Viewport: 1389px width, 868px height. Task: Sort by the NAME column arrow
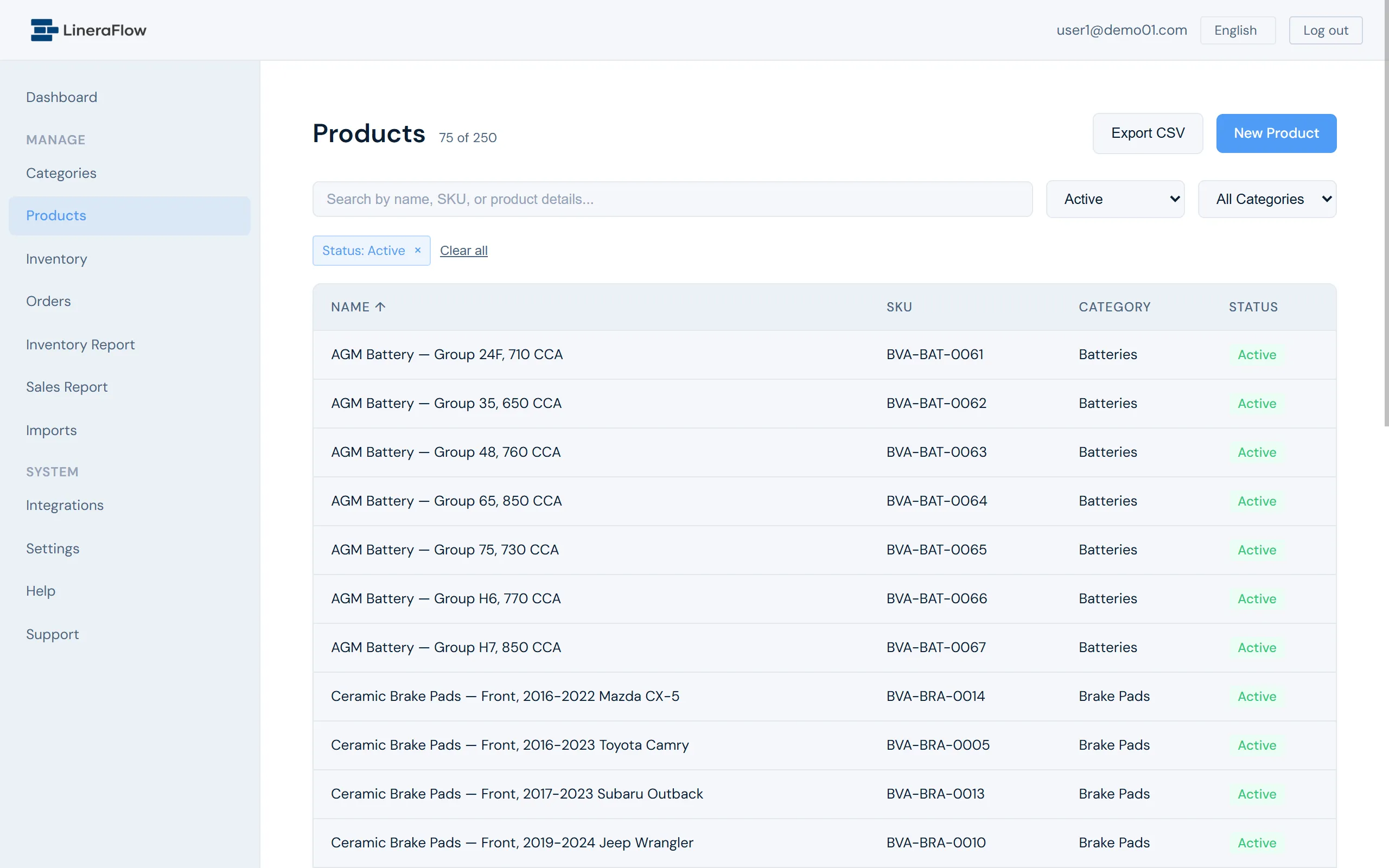[x=380, y=307]
